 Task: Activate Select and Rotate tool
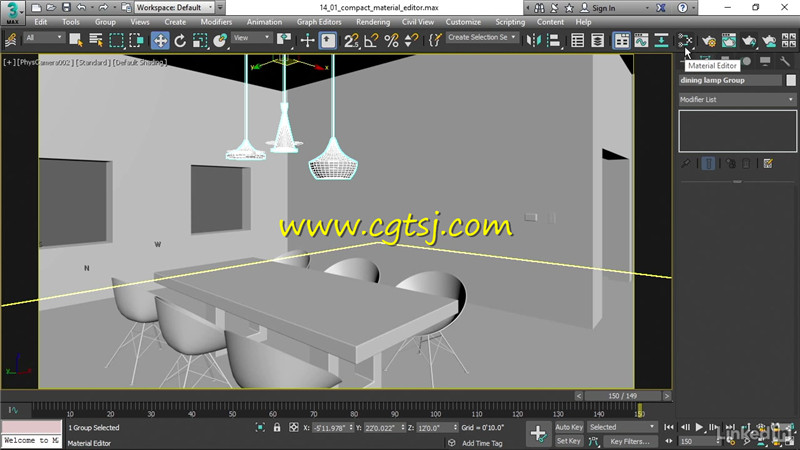tap(180, 40)
